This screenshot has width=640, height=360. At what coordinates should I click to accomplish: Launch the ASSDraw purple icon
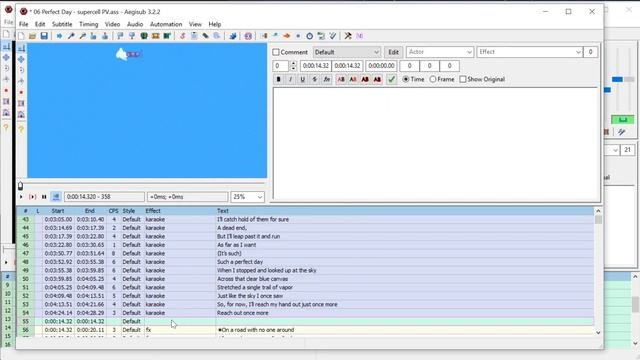(248, 36)
